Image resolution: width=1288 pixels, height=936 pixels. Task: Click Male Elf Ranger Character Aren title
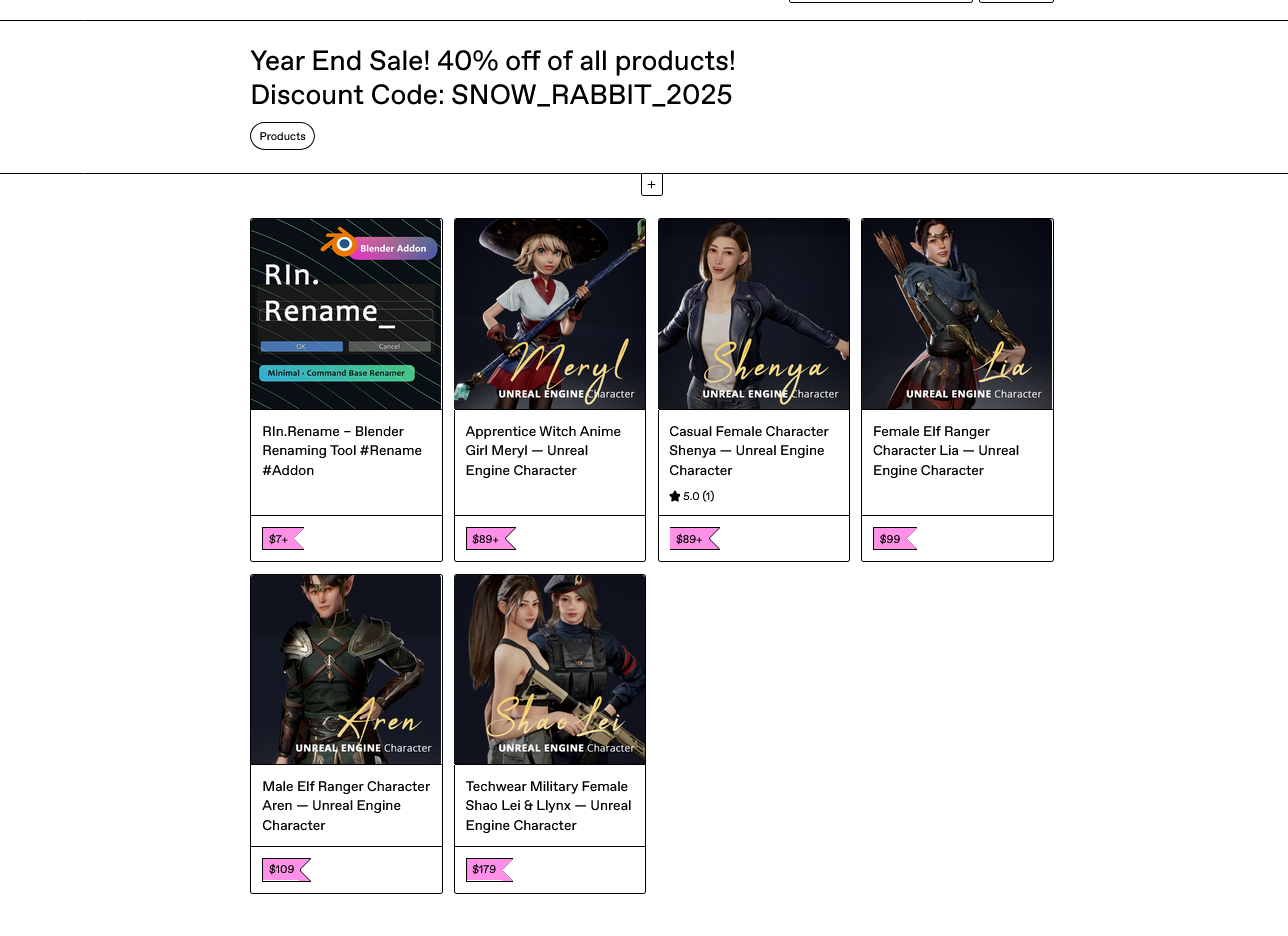point(345,806)
